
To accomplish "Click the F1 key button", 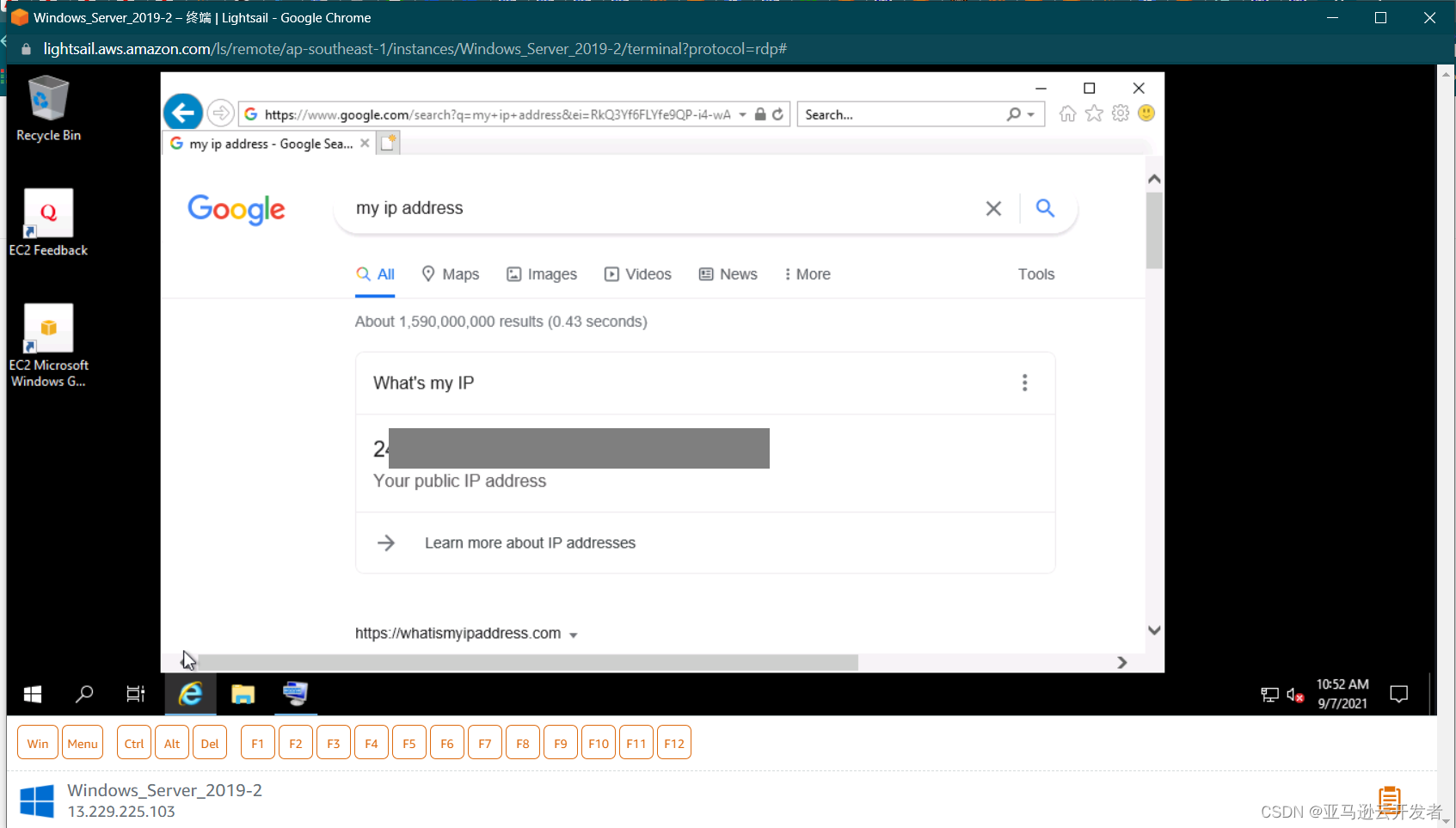I will coord(258,743).
